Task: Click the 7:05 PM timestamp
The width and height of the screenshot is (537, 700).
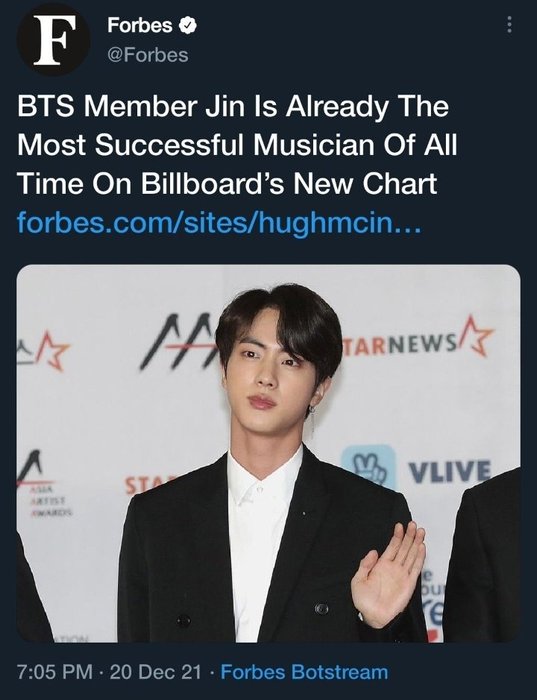Action: (55, 672)
